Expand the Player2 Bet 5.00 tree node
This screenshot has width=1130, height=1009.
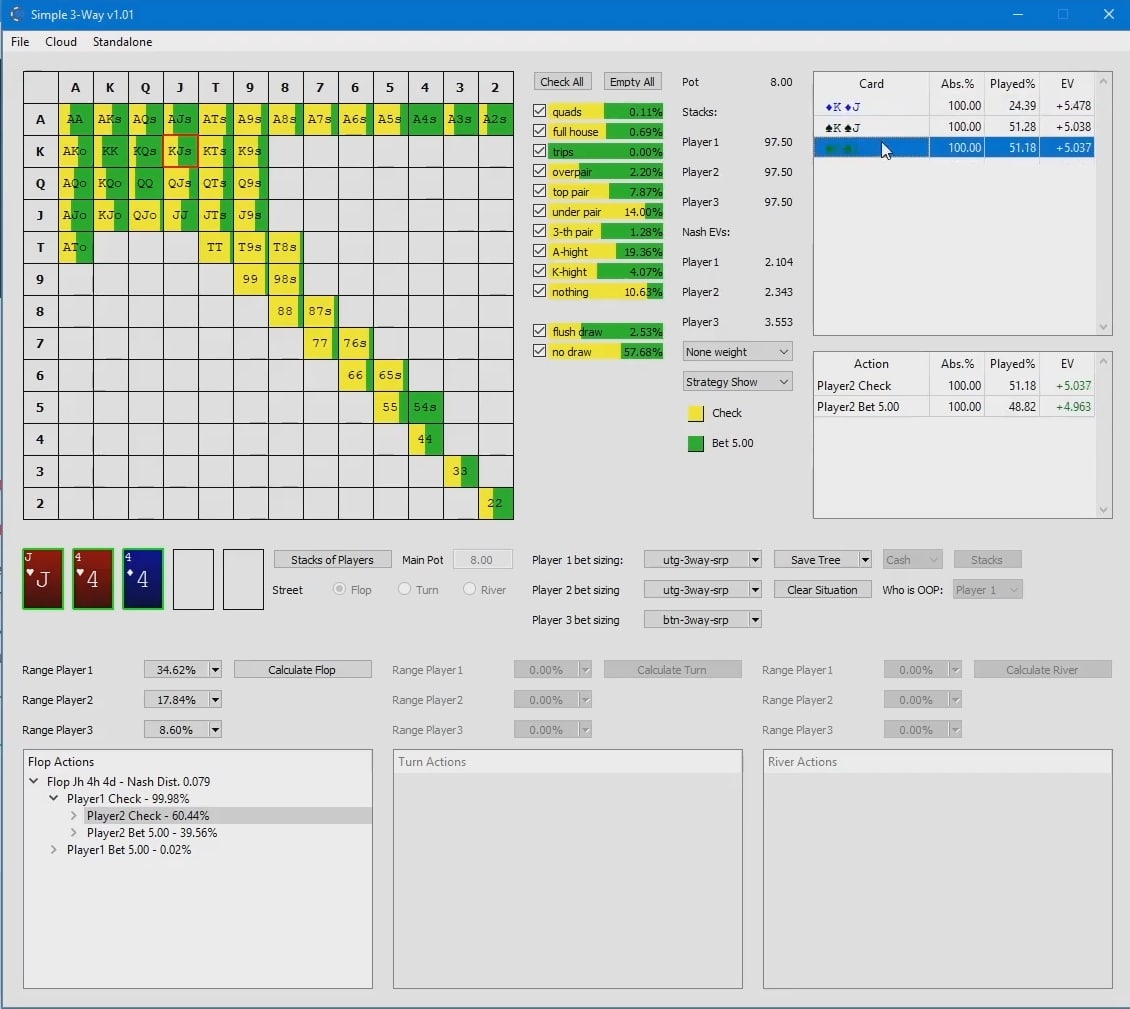pos(72,833)
